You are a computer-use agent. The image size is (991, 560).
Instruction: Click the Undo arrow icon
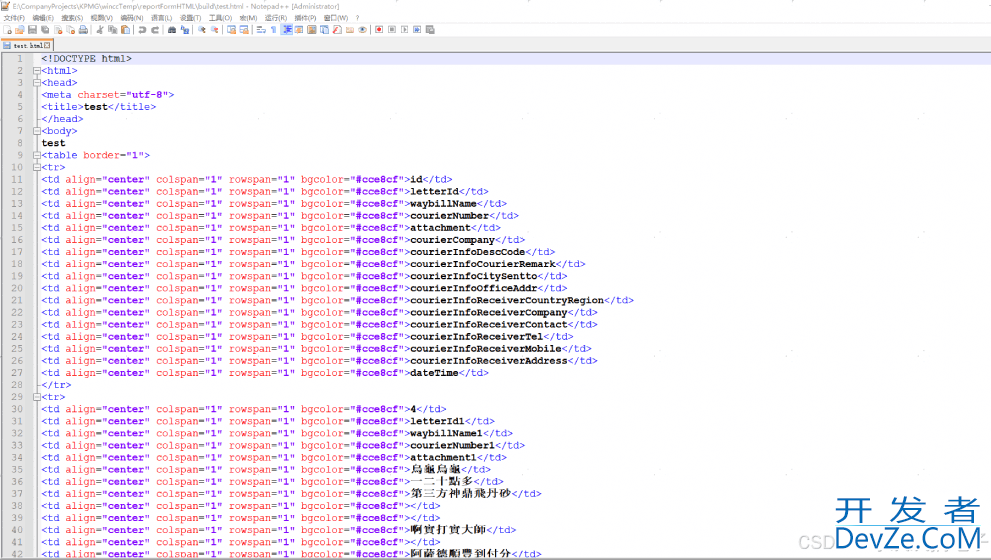[142, 30]
